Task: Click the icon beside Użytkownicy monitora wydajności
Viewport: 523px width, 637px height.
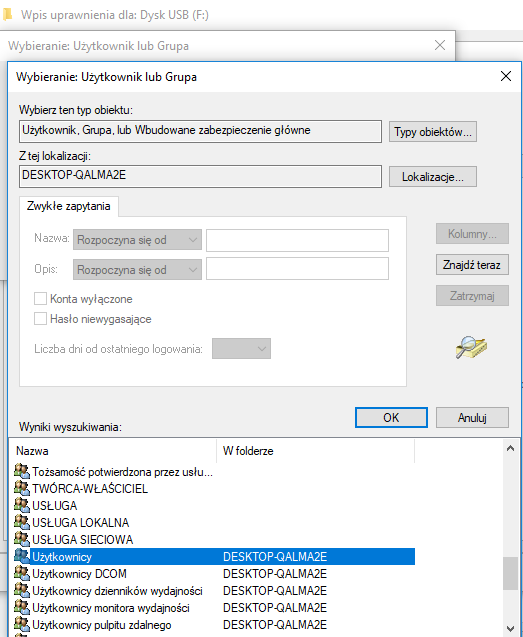Action: [x=22, y=607]
